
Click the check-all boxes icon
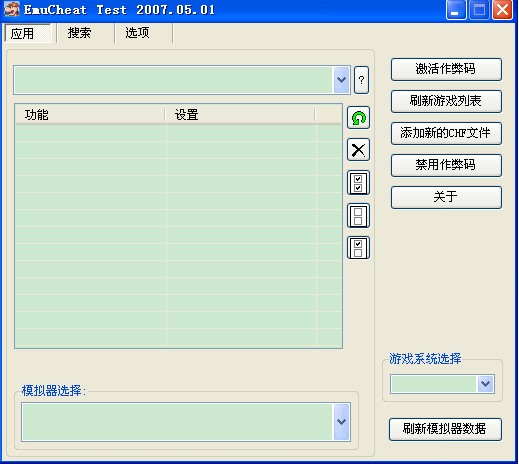(x=358, y=183)
